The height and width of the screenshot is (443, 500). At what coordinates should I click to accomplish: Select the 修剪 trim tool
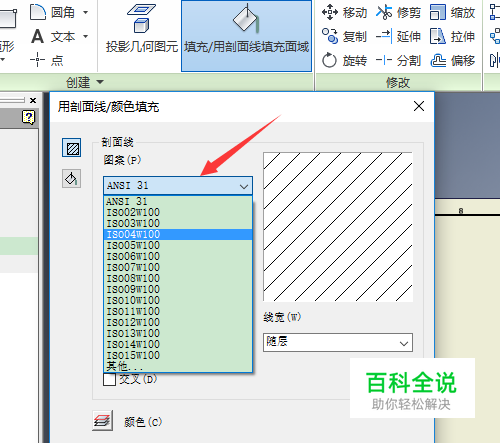(x=398, y=13)
